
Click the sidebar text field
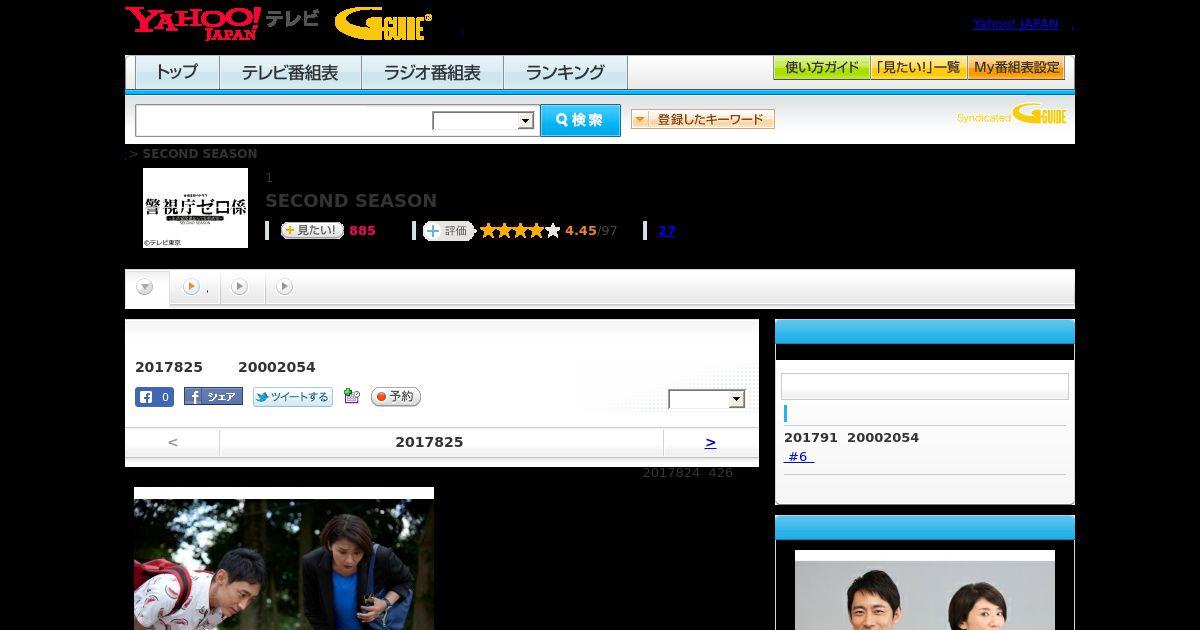pos(925,387)
